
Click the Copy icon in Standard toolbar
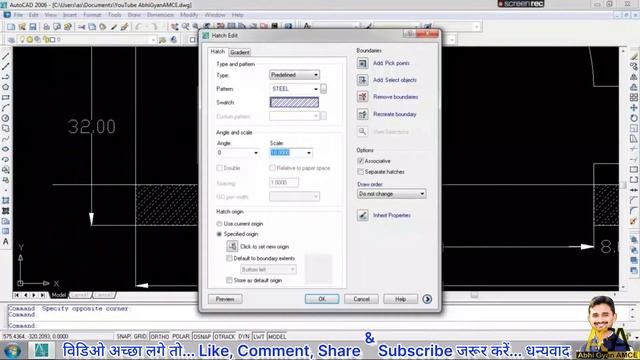click(92, 27)
